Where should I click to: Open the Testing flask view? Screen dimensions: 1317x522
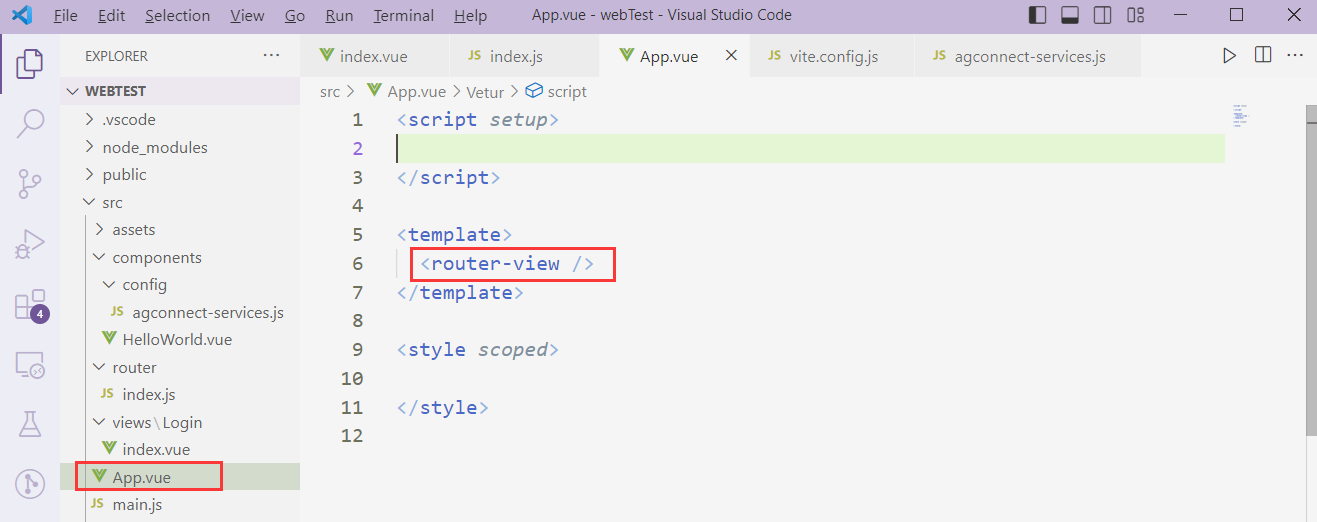[30, 424]
